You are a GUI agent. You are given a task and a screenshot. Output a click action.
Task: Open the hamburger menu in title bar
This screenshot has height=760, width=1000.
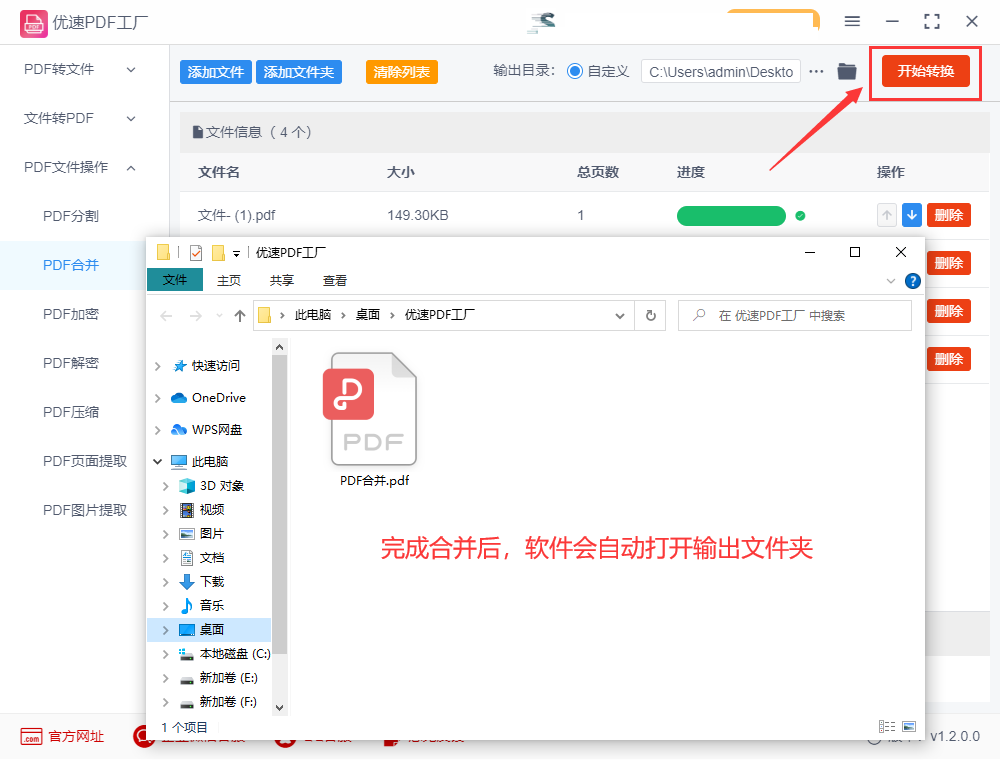(852, 22)
